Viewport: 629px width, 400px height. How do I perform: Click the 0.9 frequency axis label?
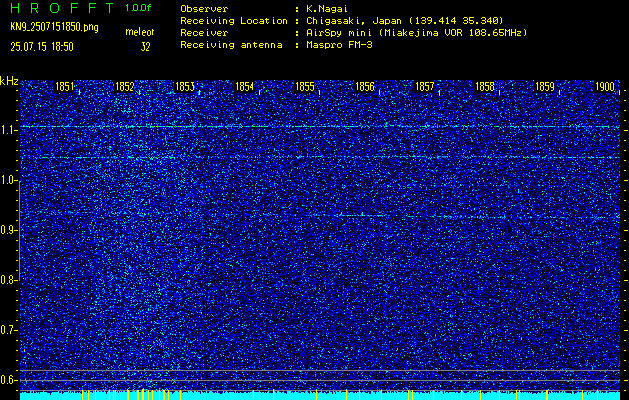pyautogui.click(x=7, y=230)
